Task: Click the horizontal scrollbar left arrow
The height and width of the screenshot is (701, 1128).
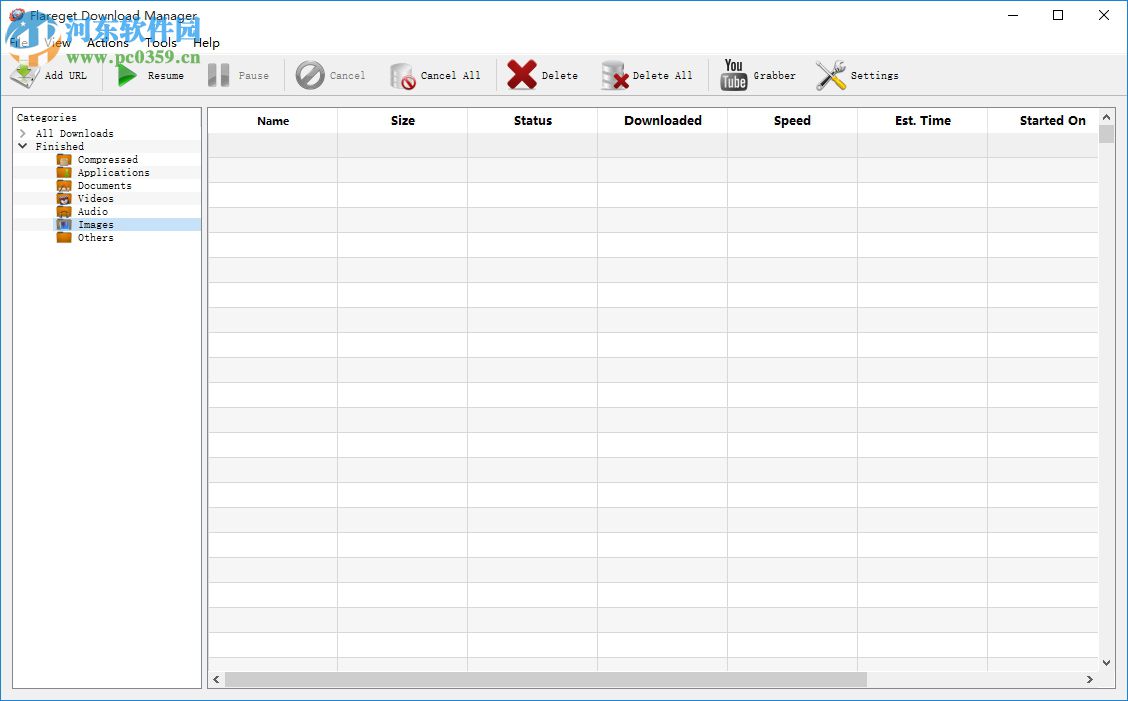Action: 216,679
